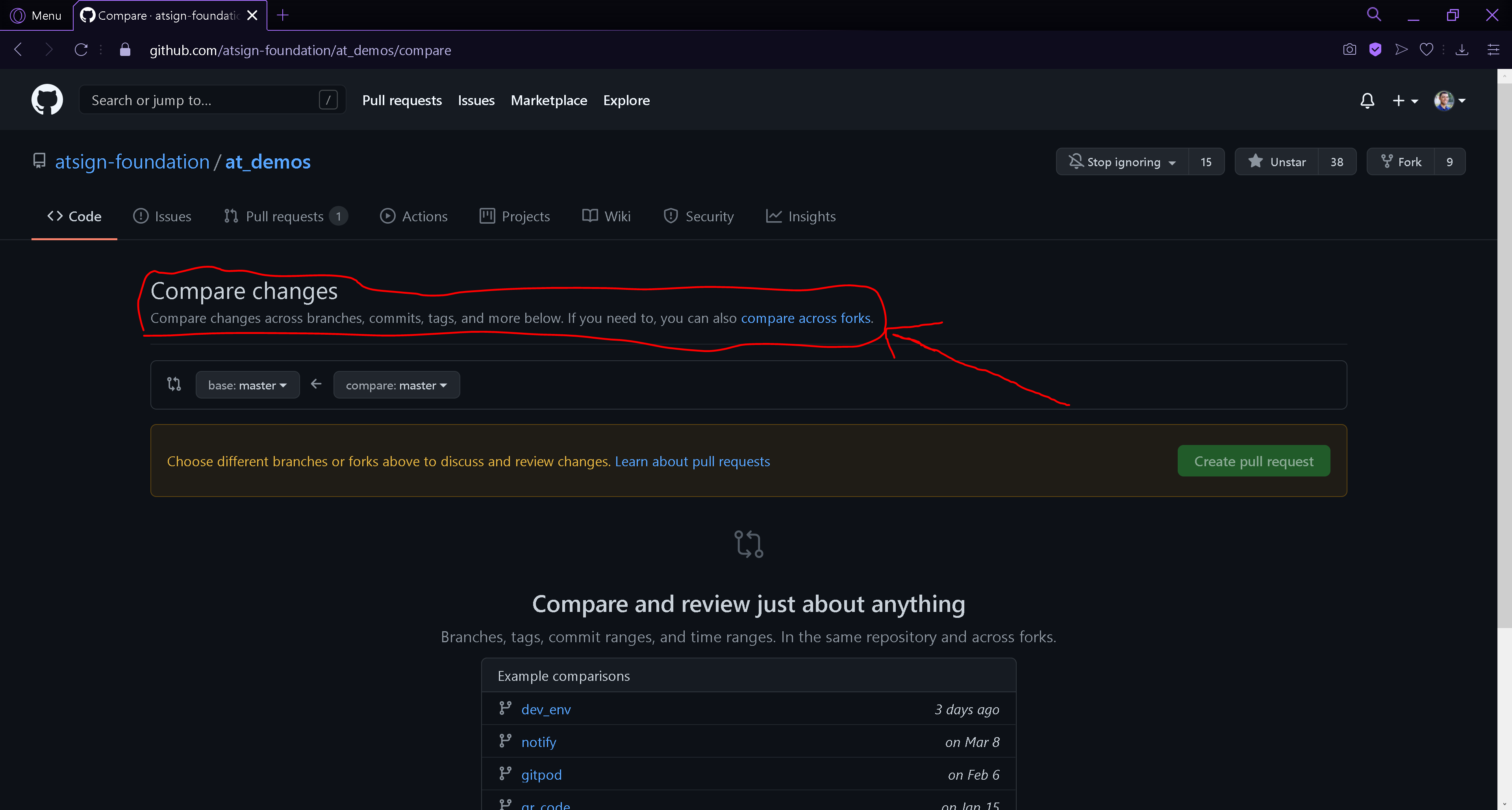
Task: Click the Search or jump to field
Action: (212, 100)
